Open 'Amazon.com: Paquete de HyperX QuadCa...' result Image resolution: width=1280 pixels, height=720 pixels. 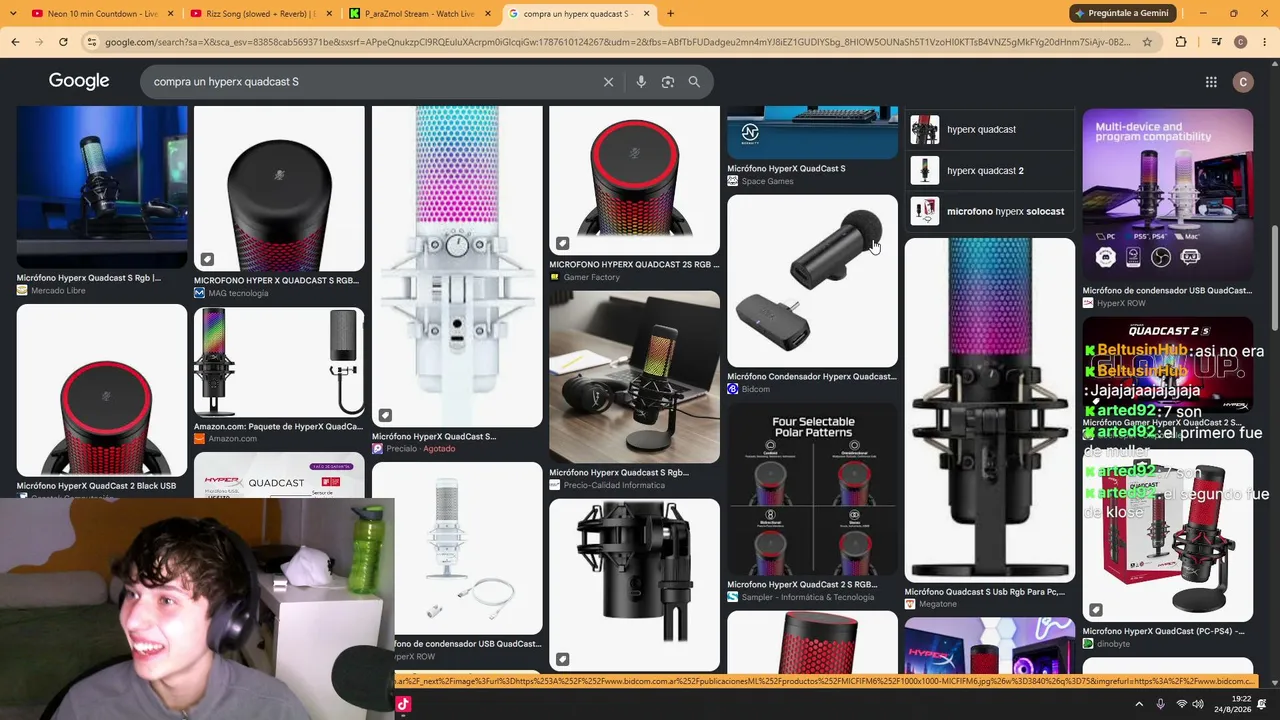279,427
